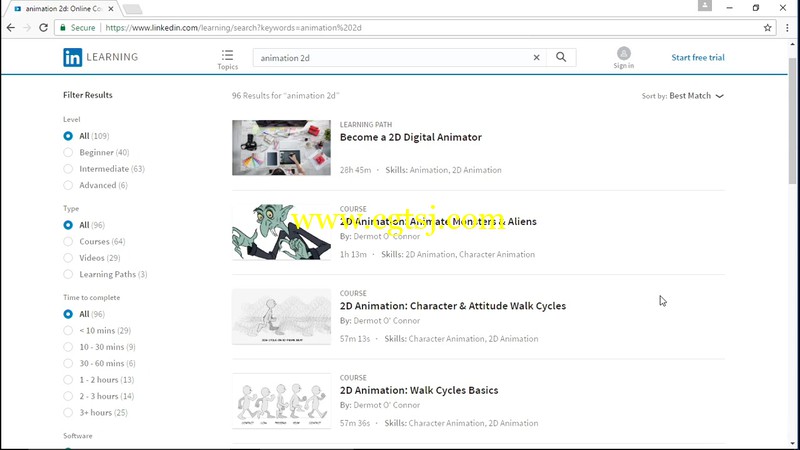800x450 pixels.
Task: Open Animate Monsters & Aliens course
Action: tap(438, 221)
